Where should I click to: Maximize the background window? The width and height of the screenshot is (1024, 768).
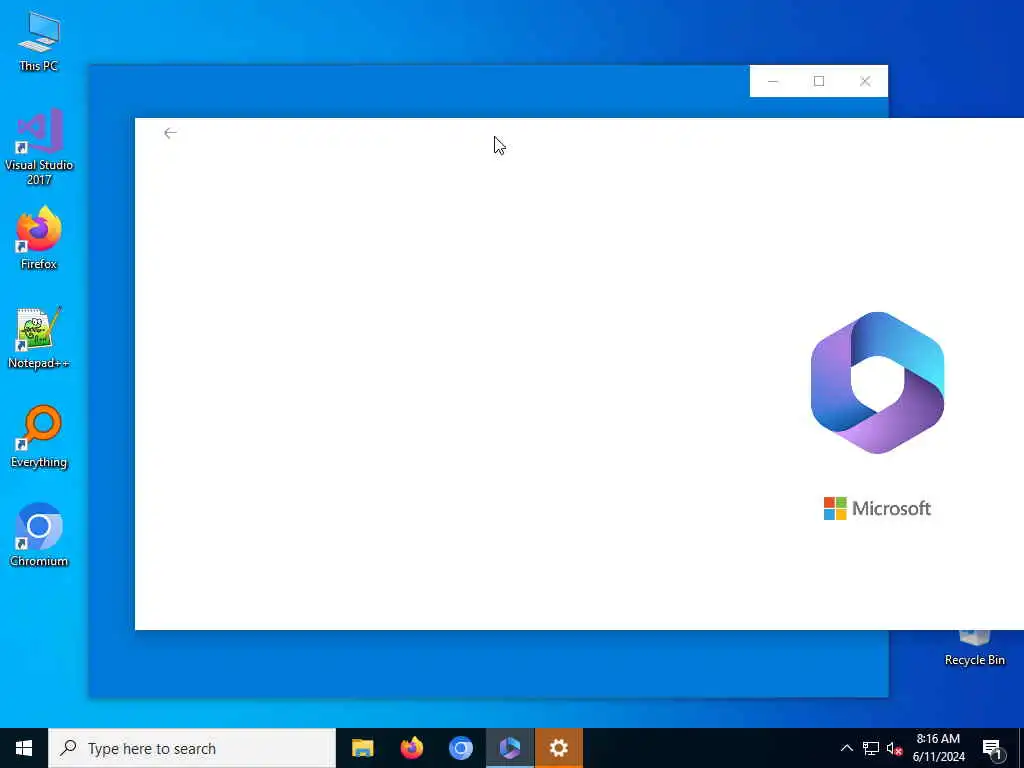tap(819, 81)
